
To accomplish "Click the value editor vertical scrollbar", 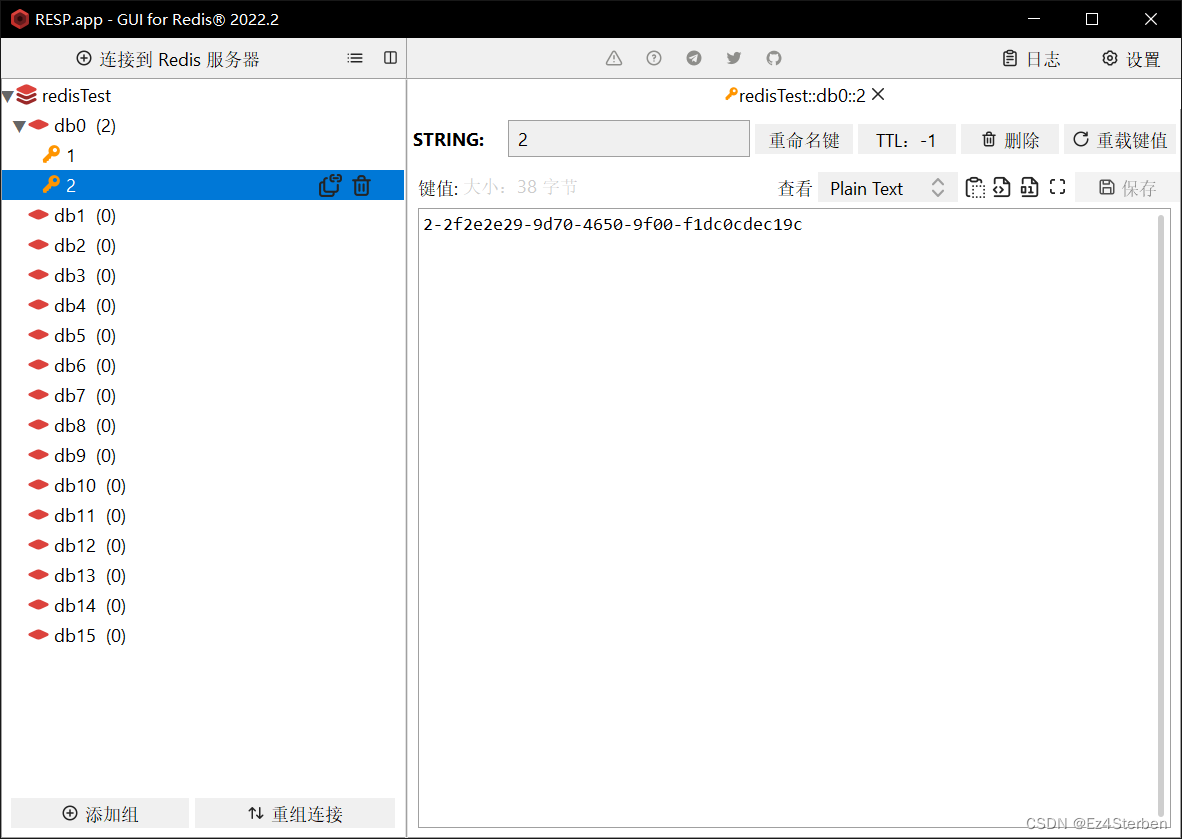I will [1163, 518].
